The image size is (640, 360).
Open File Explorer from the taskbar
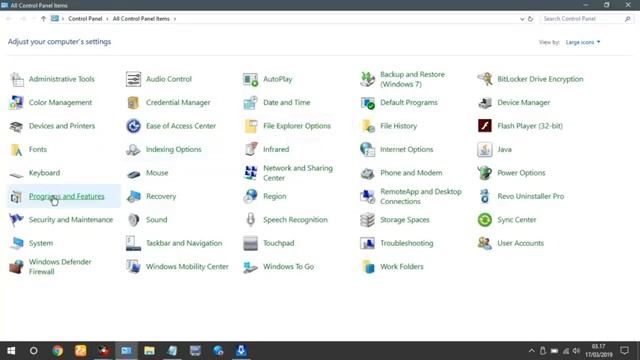(149, 351)
